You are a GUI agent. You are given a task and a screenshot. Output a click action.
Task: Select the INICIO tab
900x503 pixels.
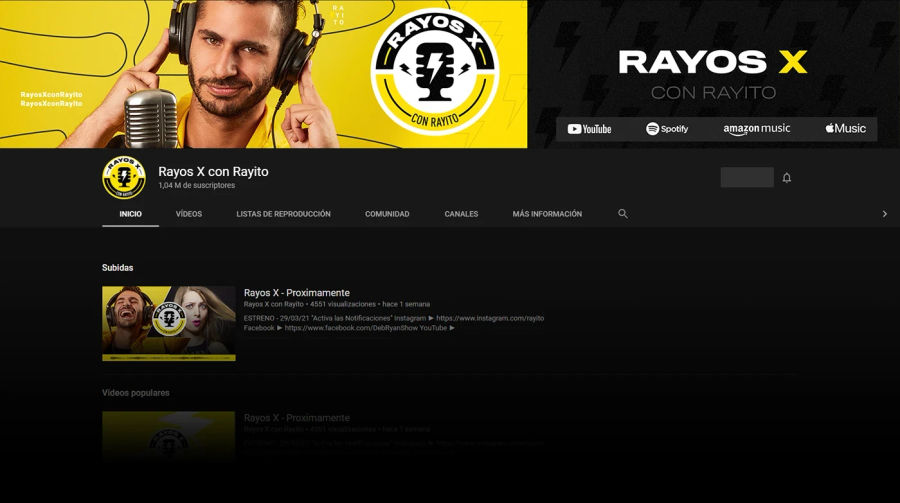coord(130,214)
